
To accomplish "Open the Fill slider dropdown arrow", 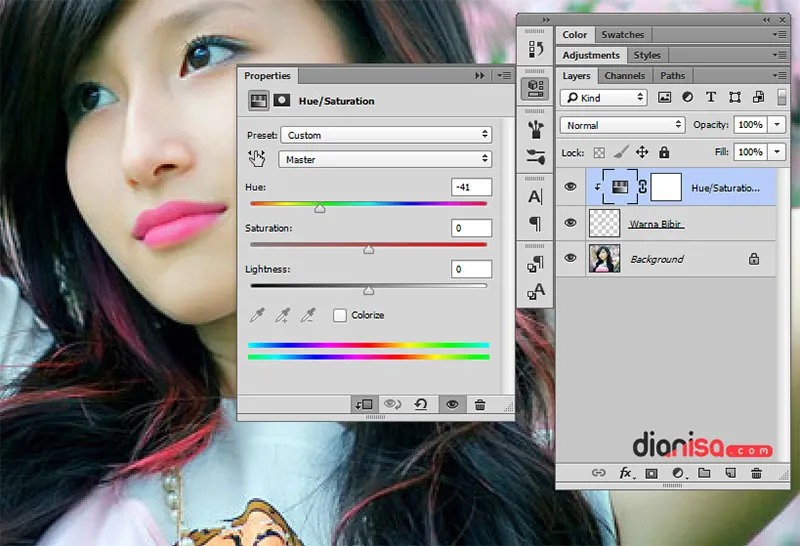I will click(777, 152).
